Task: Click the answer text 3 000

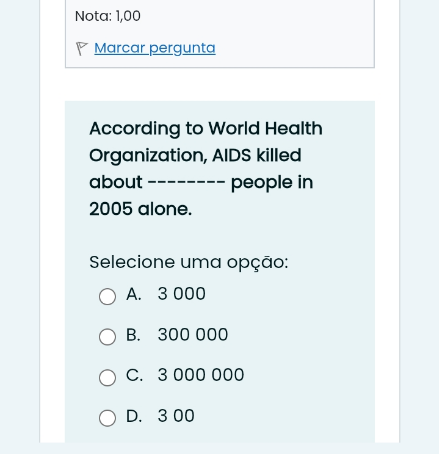Action: point(181,294)
